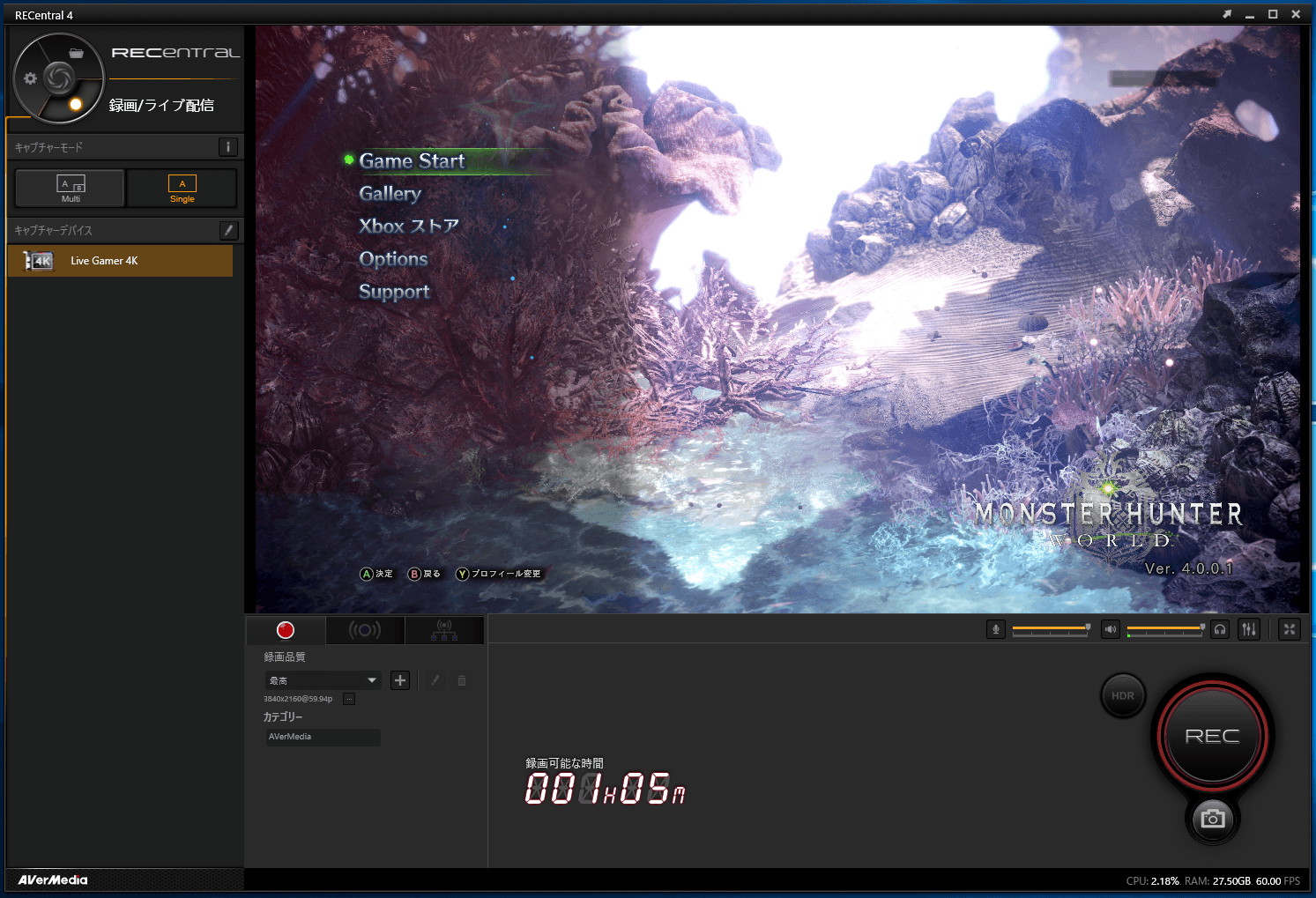This screenshot has width=1316, height=898.
Task: Switch to Multi capture mode
Action: coord(71,188)
